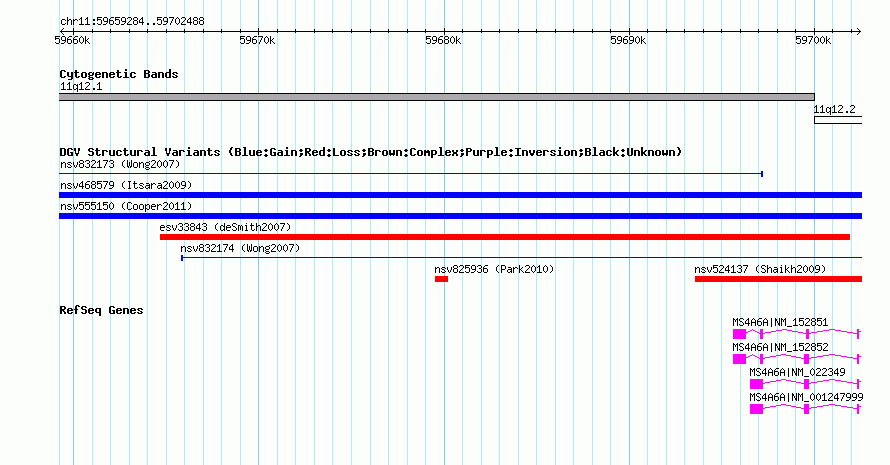
Task: Click the thin blue nsv832174 variant line
Action: point(521,258)
